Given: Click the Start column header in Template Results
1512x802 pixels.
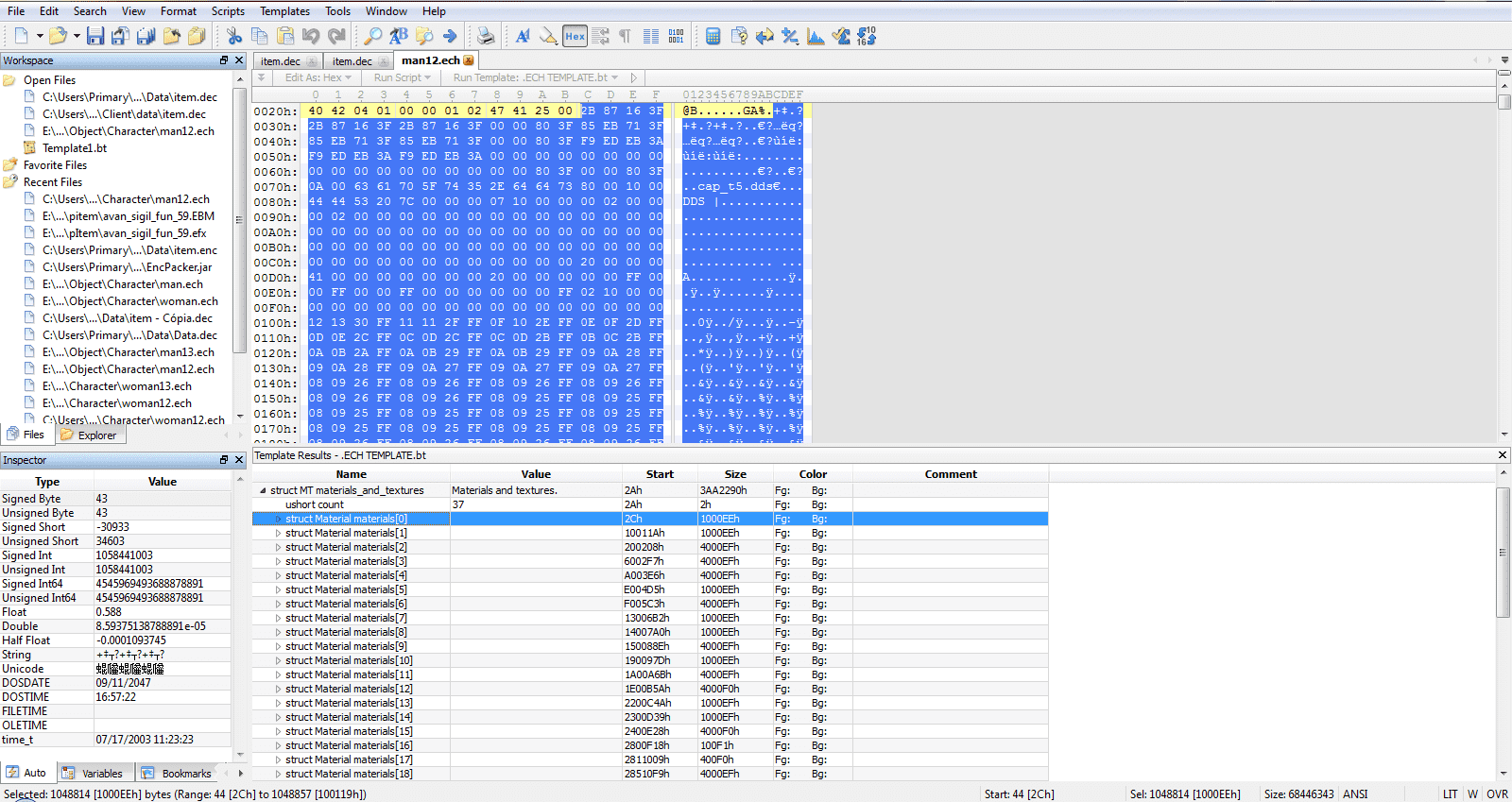Looking at the screenshot, I should pyautogui.click(x=660, y=474).
